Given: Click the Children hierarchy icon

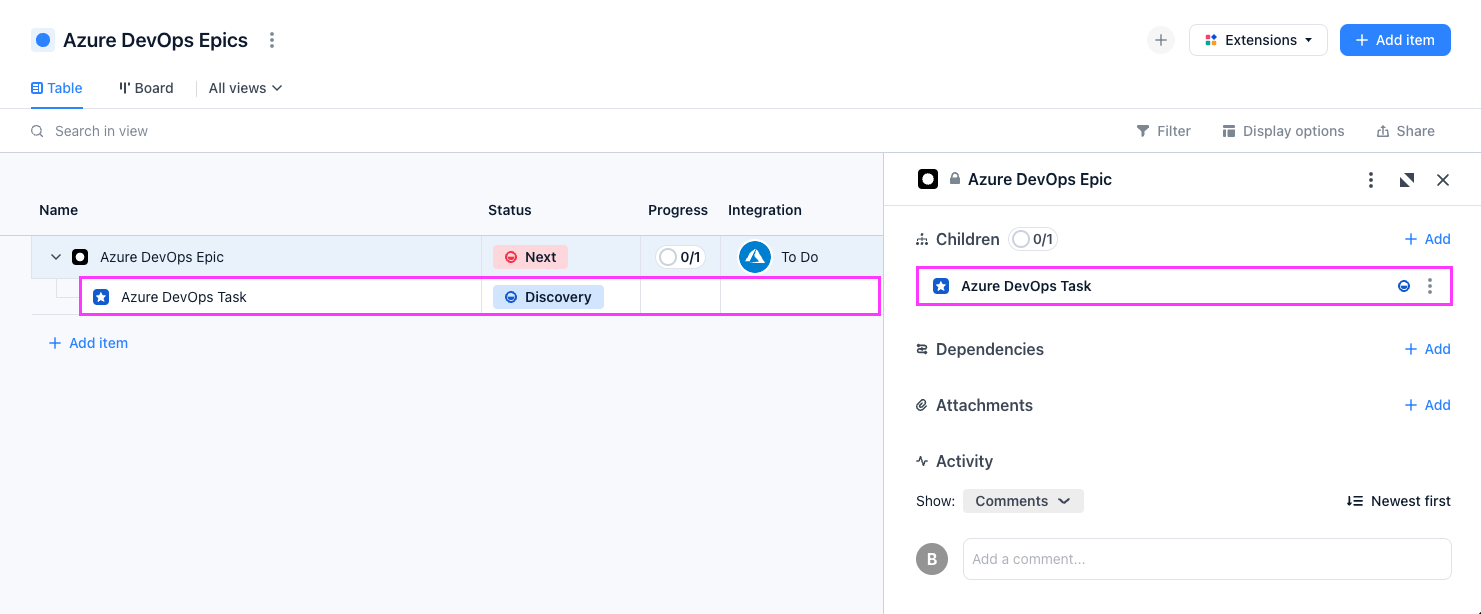Looking at the screenshot, I should pos(922,239).
